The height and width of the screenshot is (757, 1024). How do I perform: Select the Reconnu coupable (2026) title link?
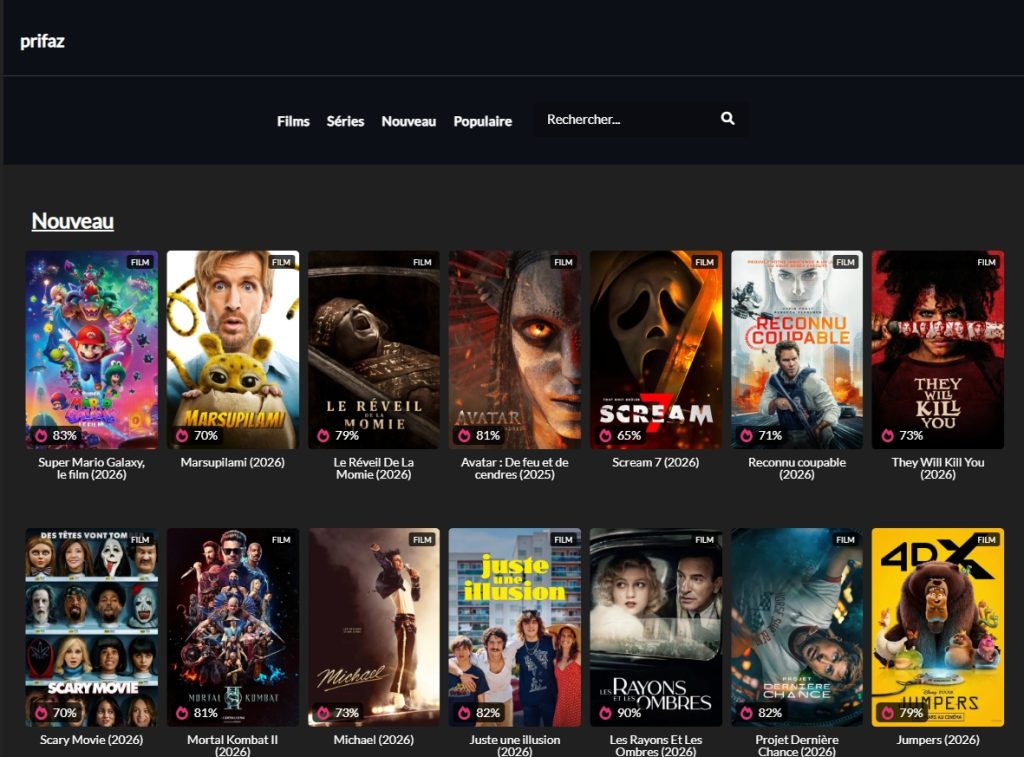coord(797,468)
